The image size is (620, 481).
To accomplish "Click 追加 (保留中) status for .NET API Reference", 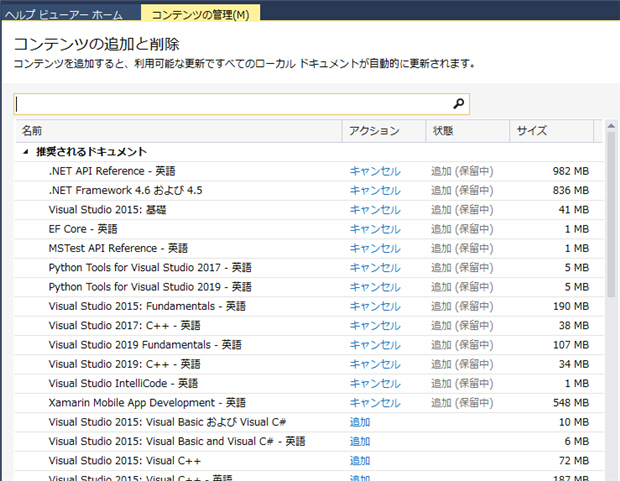I will click(x=462, y=171).
